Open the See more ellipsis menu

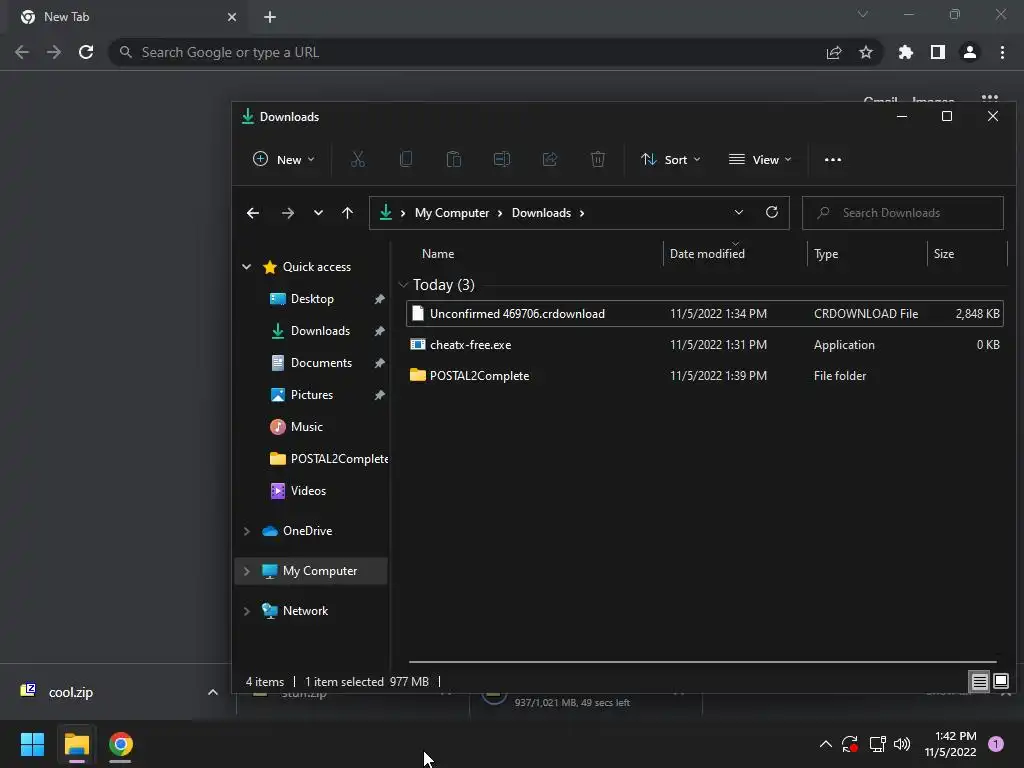click(x=833, y=159)
